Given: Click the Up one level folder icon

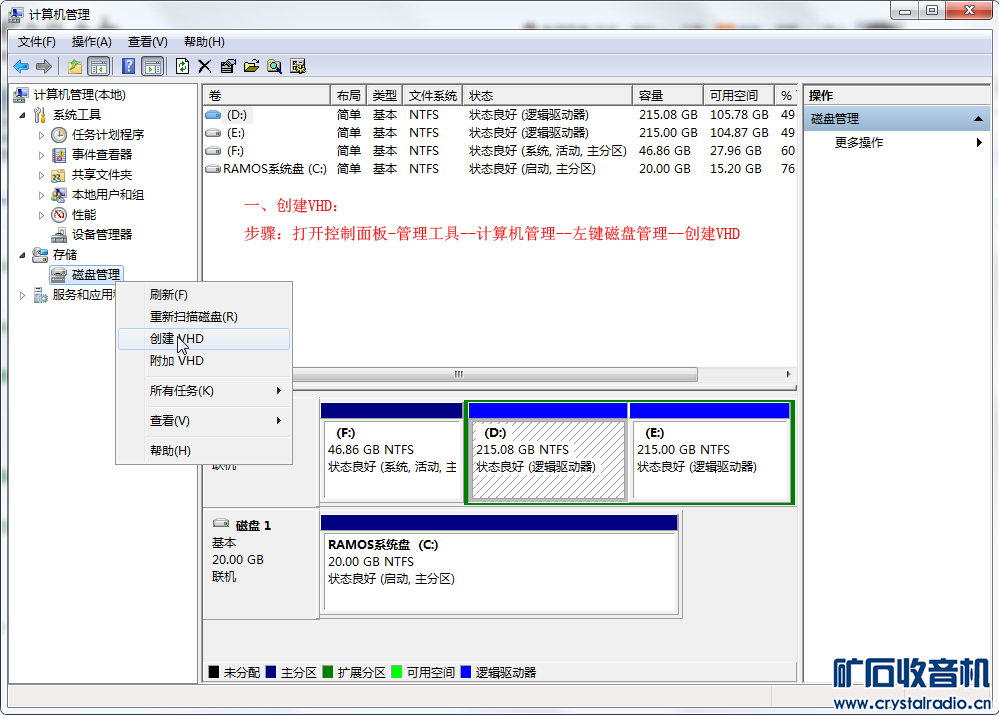Looking at the screenshot, I should [x=75, y=66].
